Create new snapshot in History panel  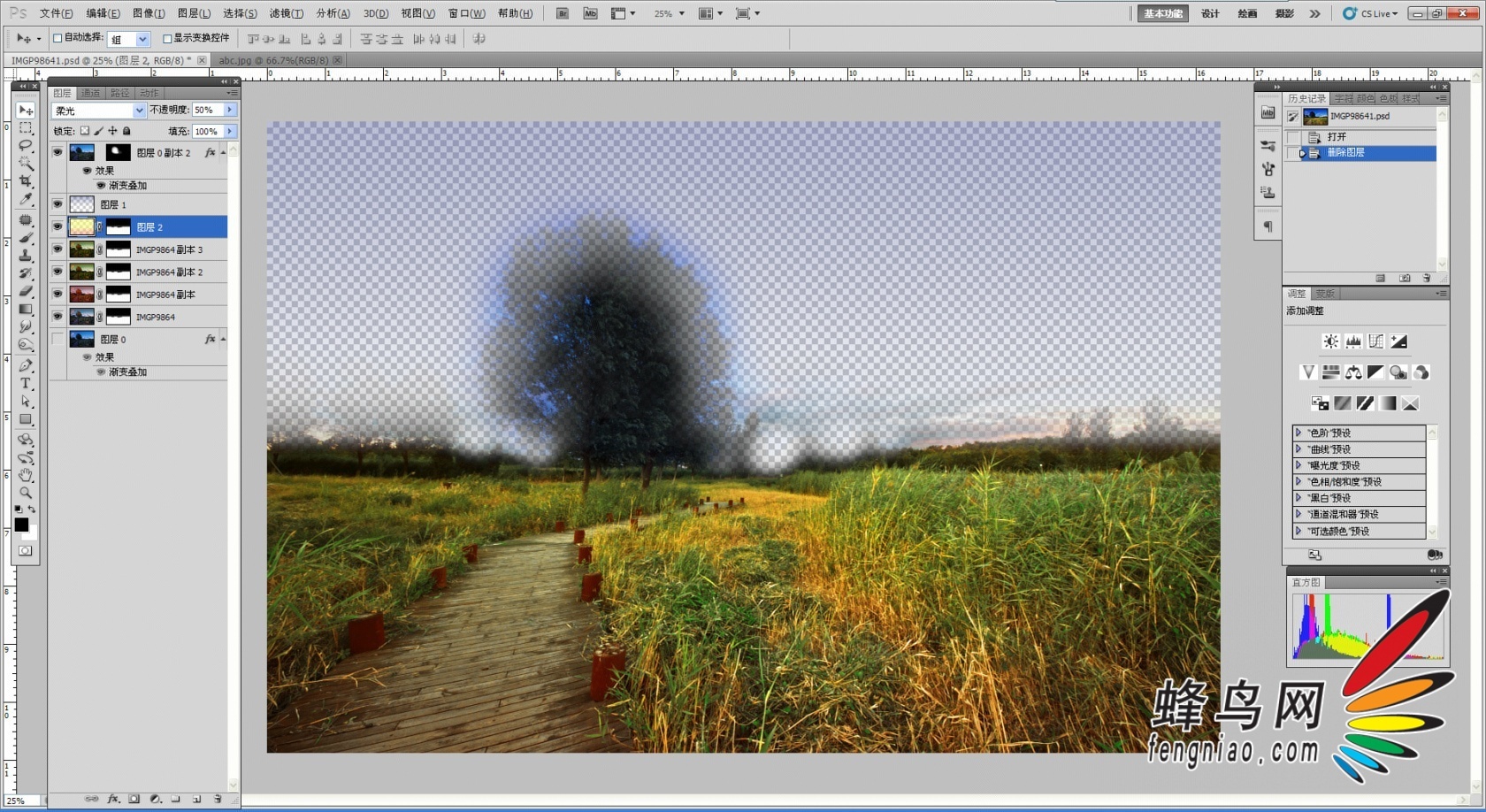pos(1405,278)
